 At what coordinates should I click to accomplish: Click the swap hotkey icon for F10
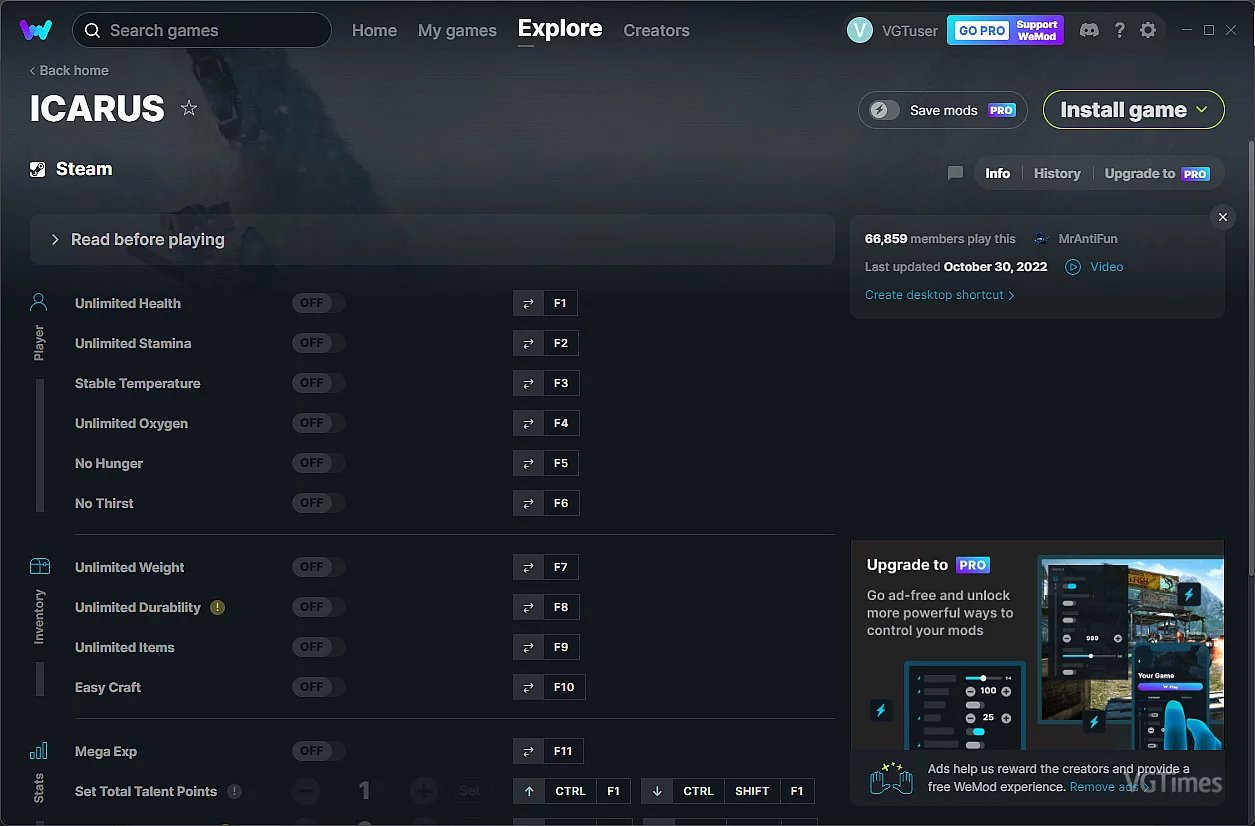pyautogui.click(x=528, y=687)
